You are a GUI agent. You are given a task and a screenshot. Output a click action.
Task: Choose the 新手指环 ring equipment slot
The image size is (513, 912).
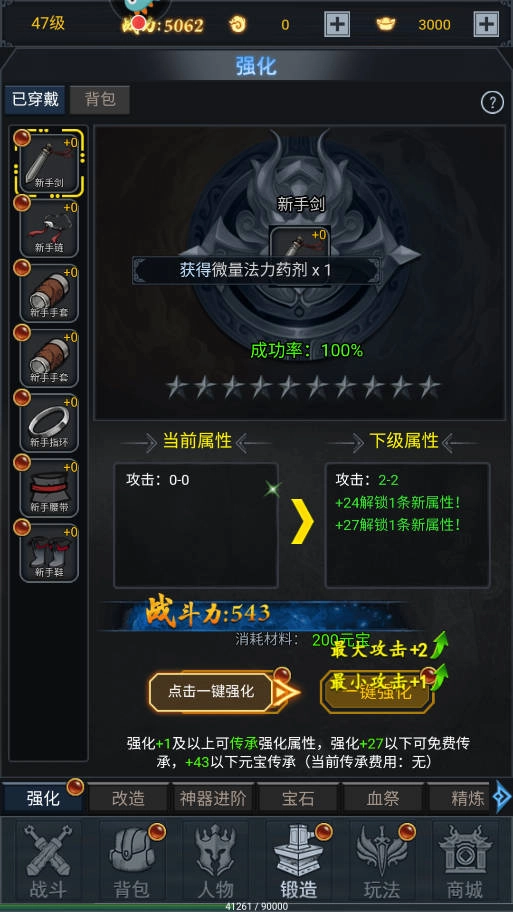(49, 423)
